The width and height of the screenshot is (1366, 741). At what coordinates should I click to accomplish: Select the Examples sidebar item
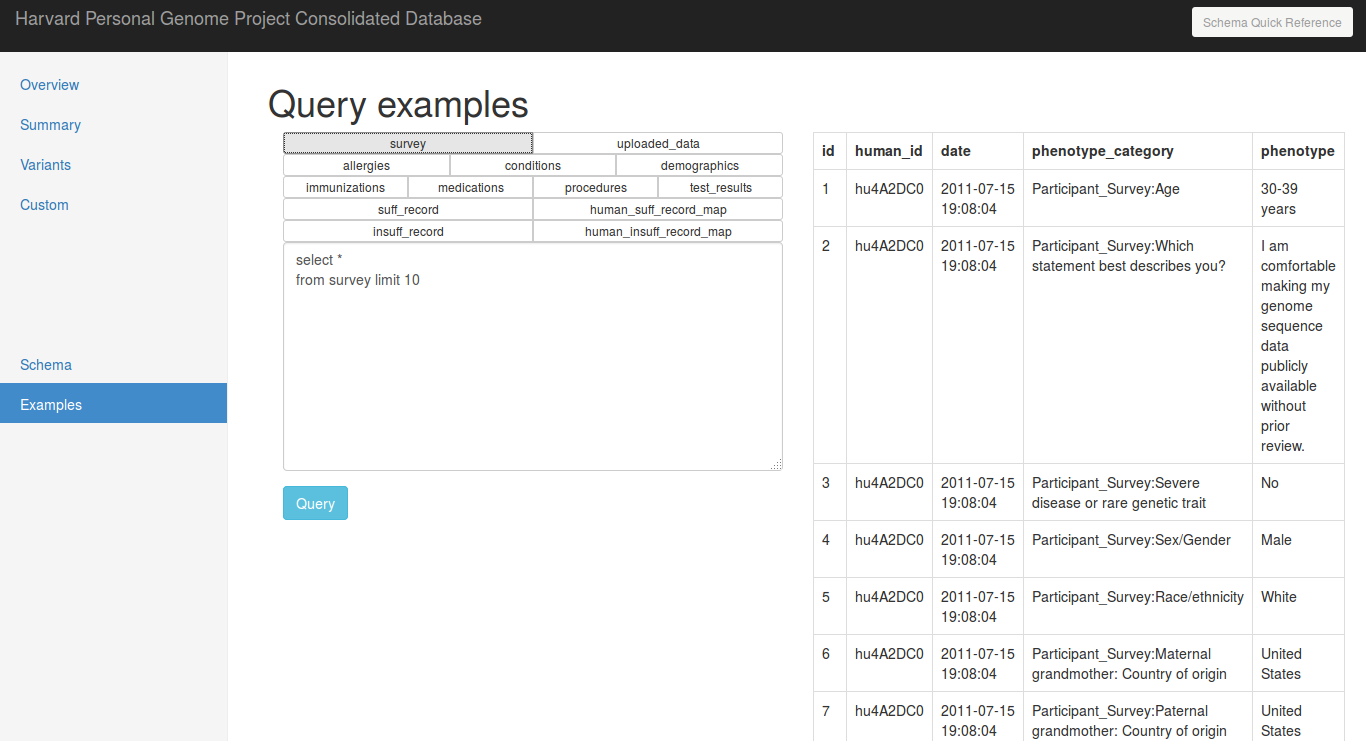(113, 405)
